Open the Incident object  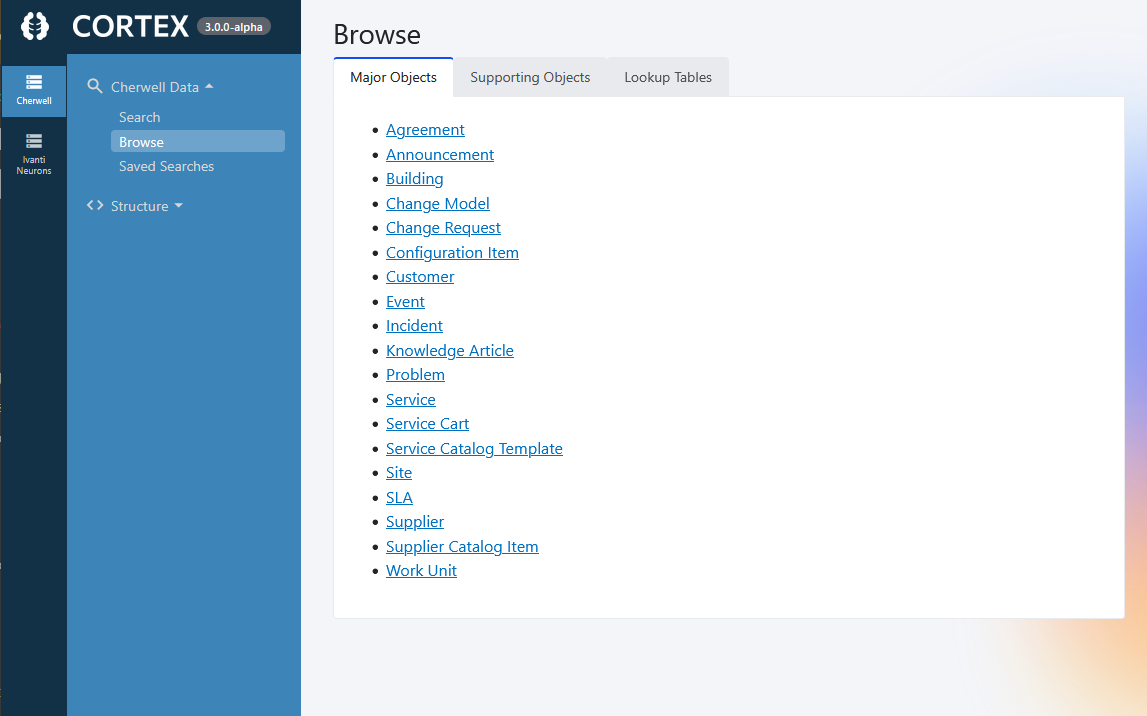click(414, 325)
